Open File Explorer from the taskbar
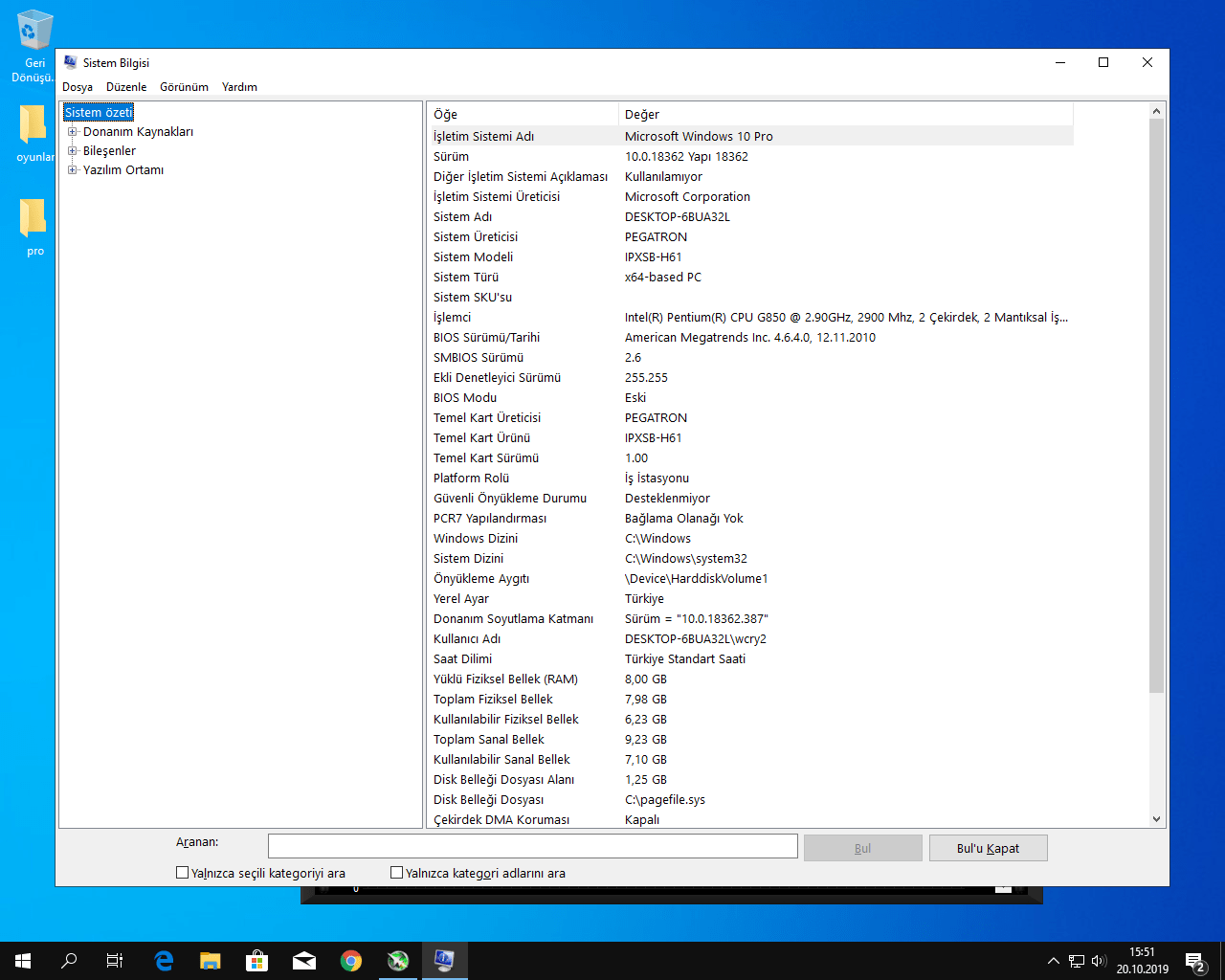The height and width of the screenshot is (980, 1225). tap(211, 961)
